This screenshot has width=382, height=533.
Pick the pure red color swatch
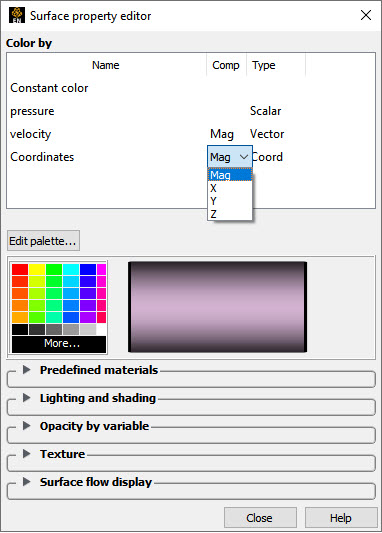[20, 269]
